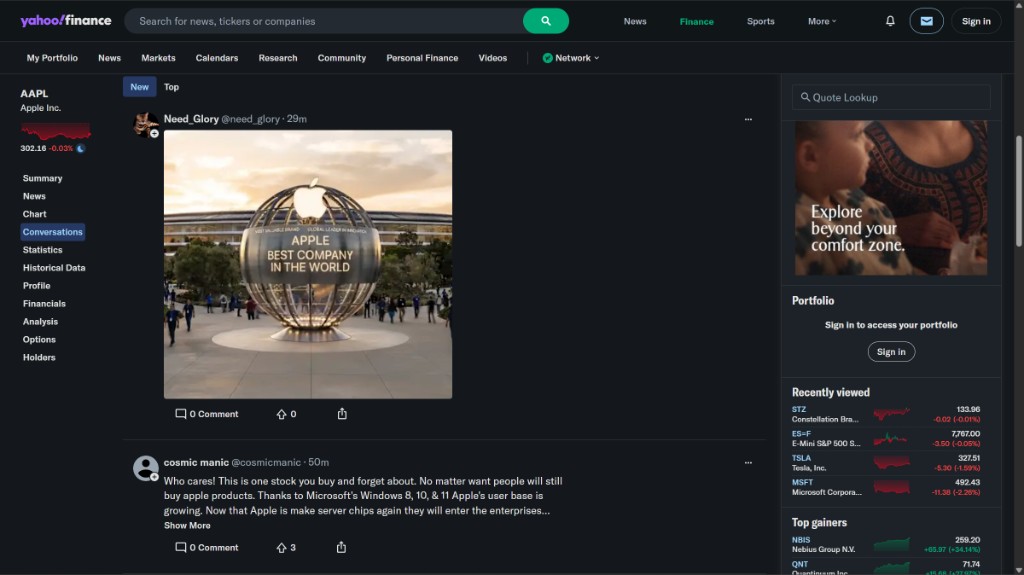Click Sign in button in top header

(976, 21)
